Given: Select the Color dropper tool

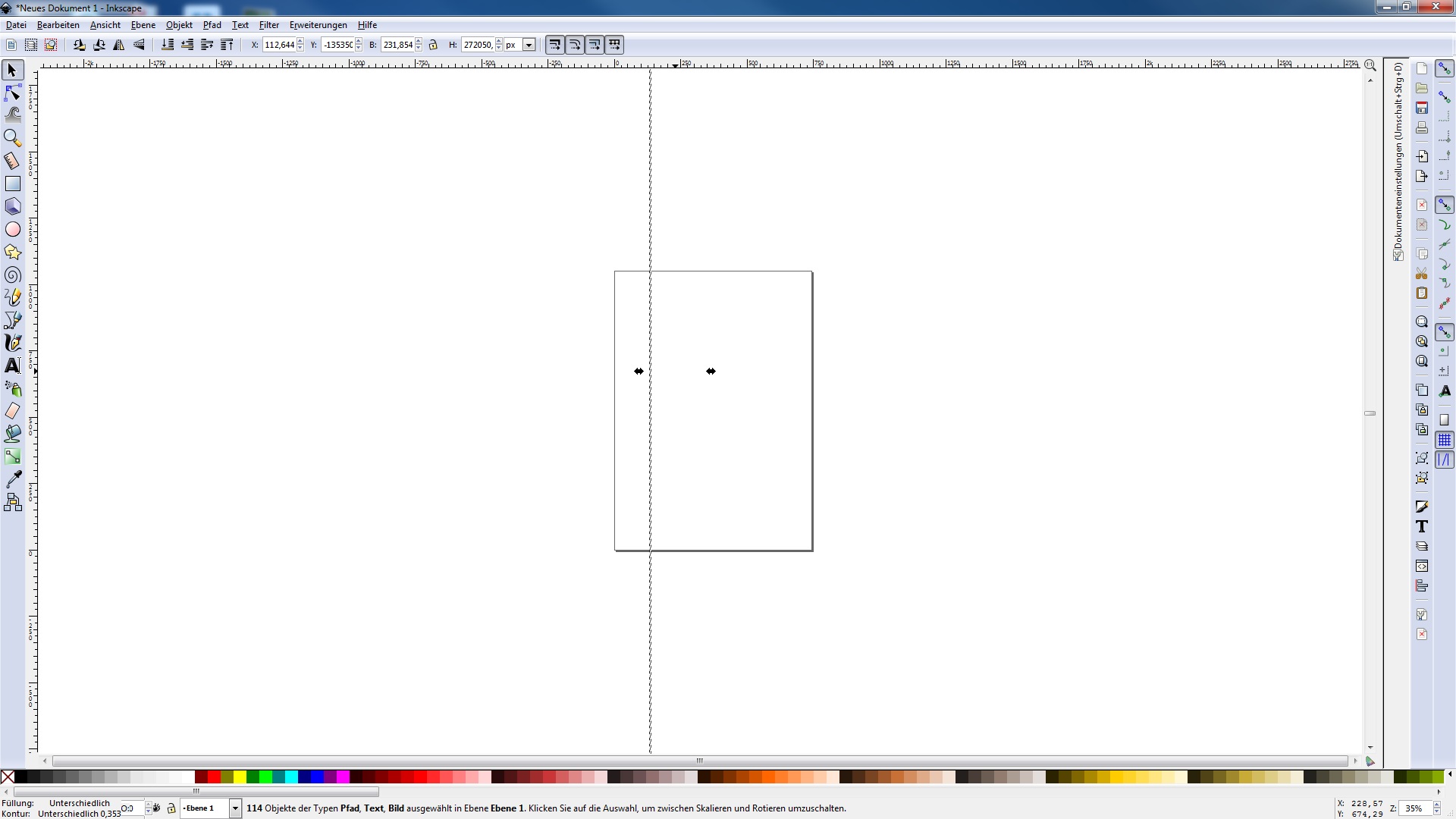Looking at the screenshot, I should (x=13, y=479).
